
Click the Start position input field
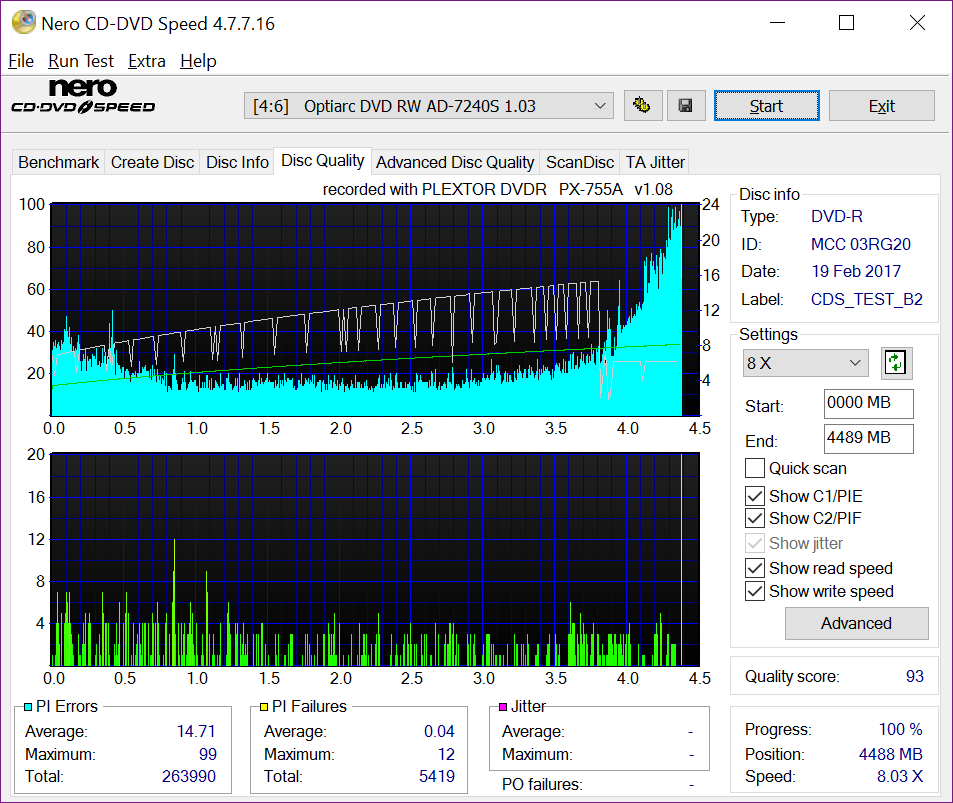pos(868,404)
